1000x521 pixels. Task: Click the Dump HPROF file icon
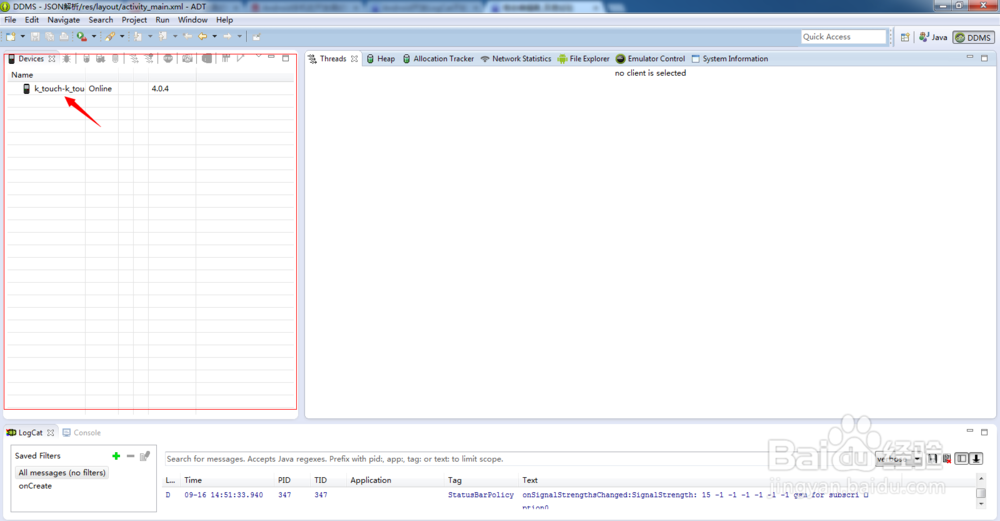click(x=101, y=59)
